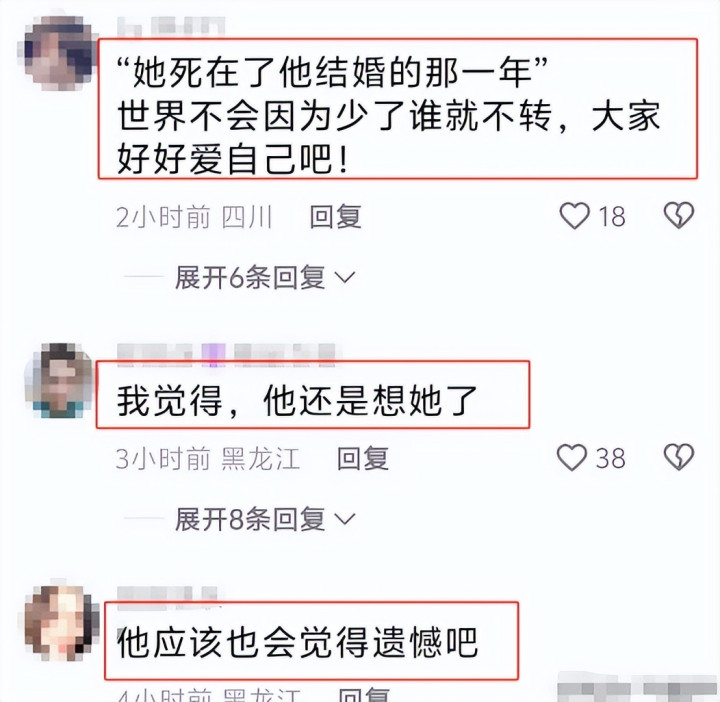Screen dimensions: 720x702
Task: Tap 回复 under "他应该也会觉得遗憾吧"
Action: (364, 694)
